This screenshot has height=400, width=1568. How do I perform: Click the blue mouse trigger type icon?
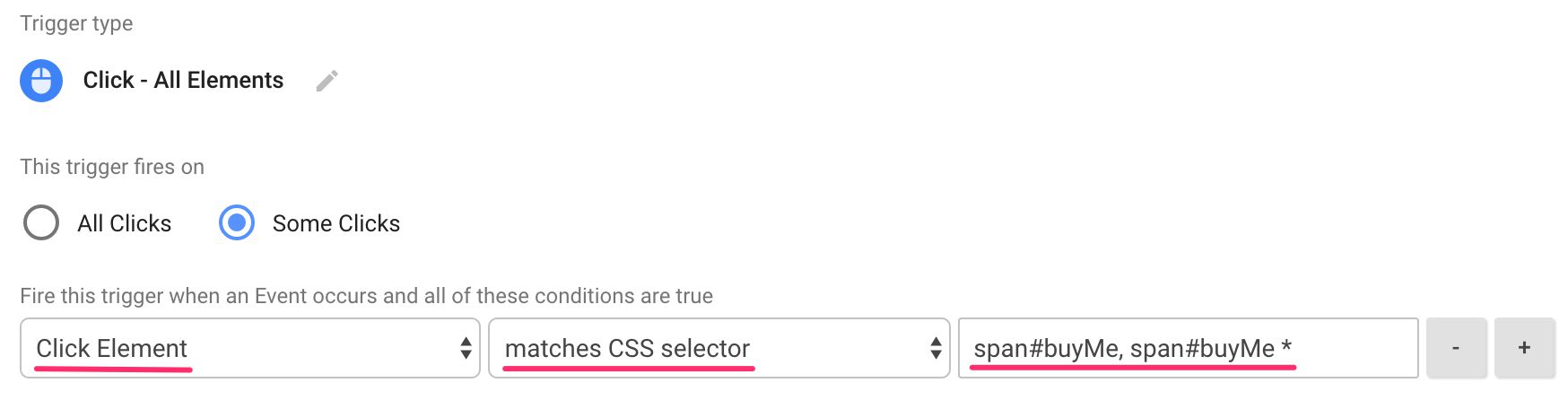[x=41, y=81]
